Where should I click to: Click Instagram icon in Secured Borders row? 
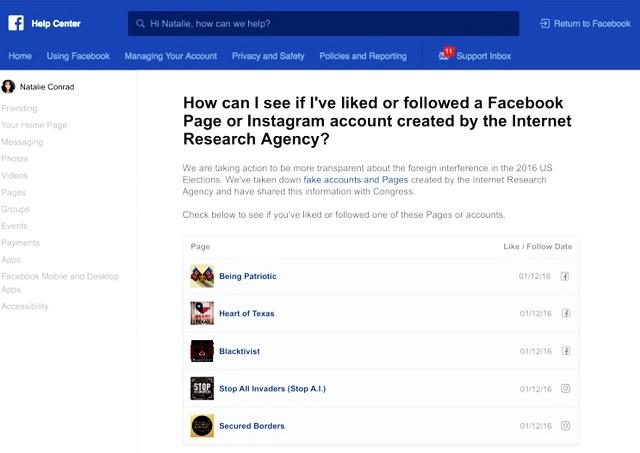click(x=565, y=426)
